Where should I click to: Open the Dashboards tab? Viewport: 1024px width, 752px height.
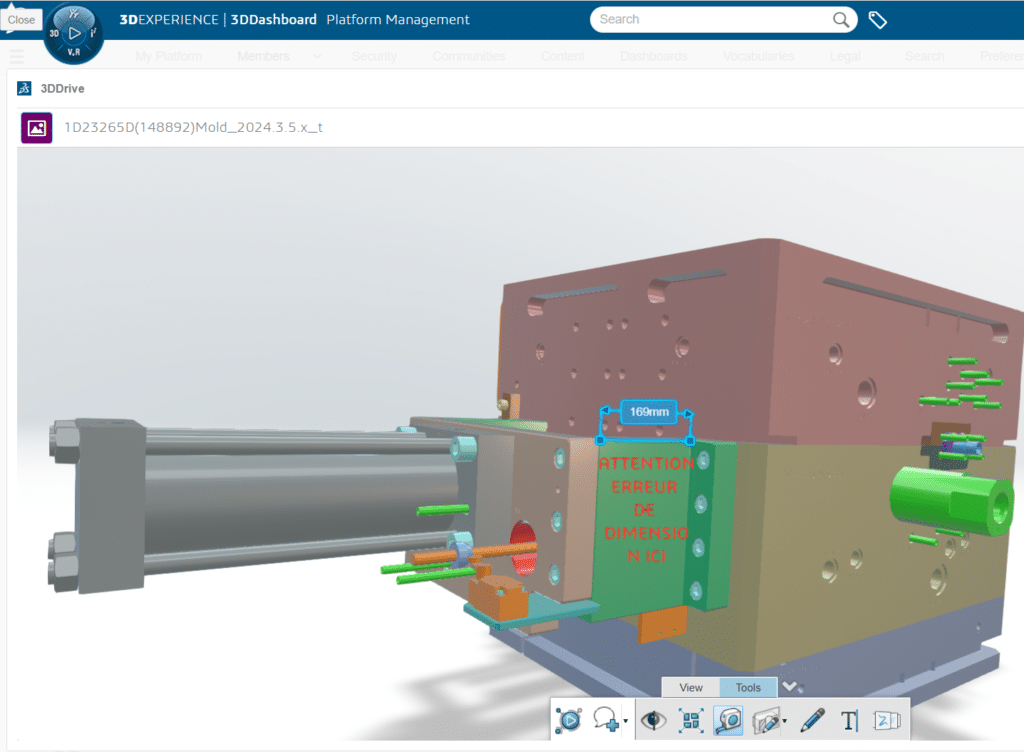(x=654, y=56)
